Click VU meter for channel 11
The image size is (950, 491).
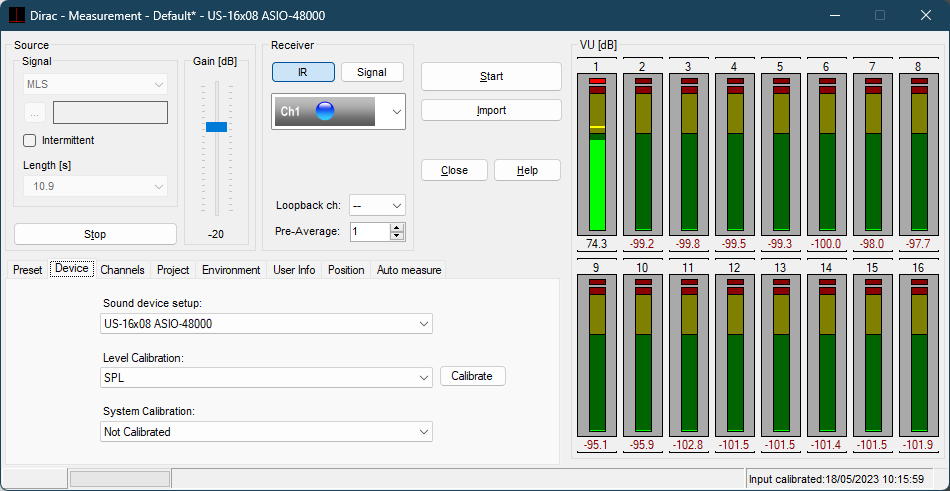tap(689, 355)
